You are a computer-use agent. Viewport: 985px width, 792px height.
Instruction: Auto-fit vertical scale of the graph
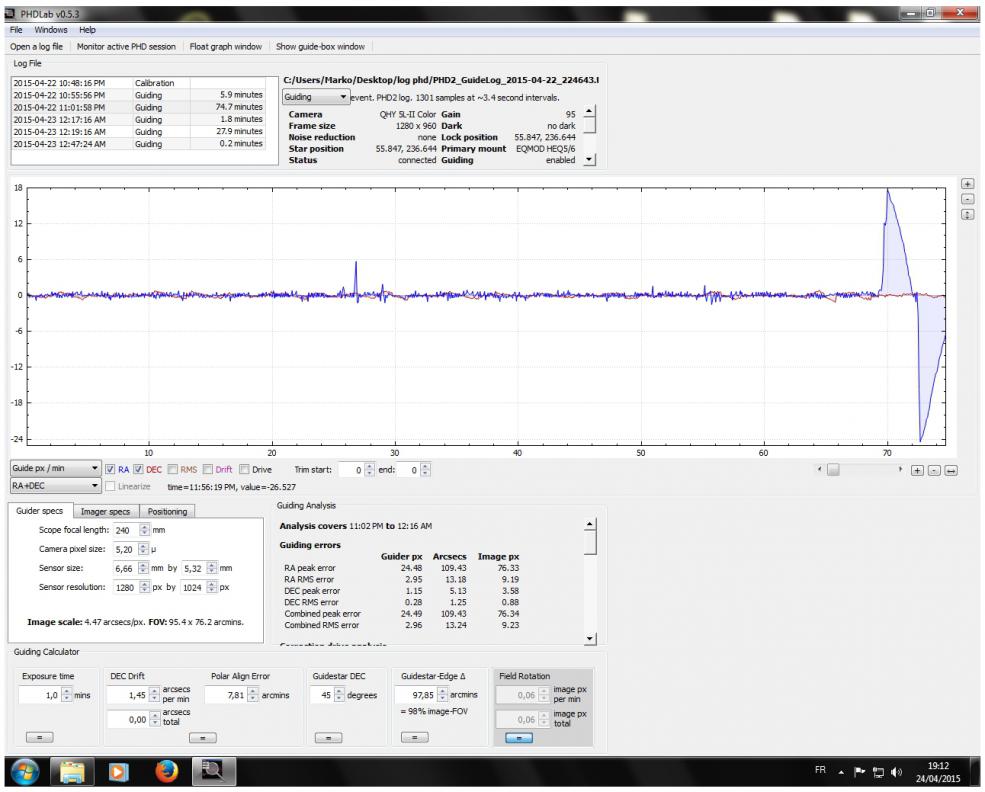point(967,215)
